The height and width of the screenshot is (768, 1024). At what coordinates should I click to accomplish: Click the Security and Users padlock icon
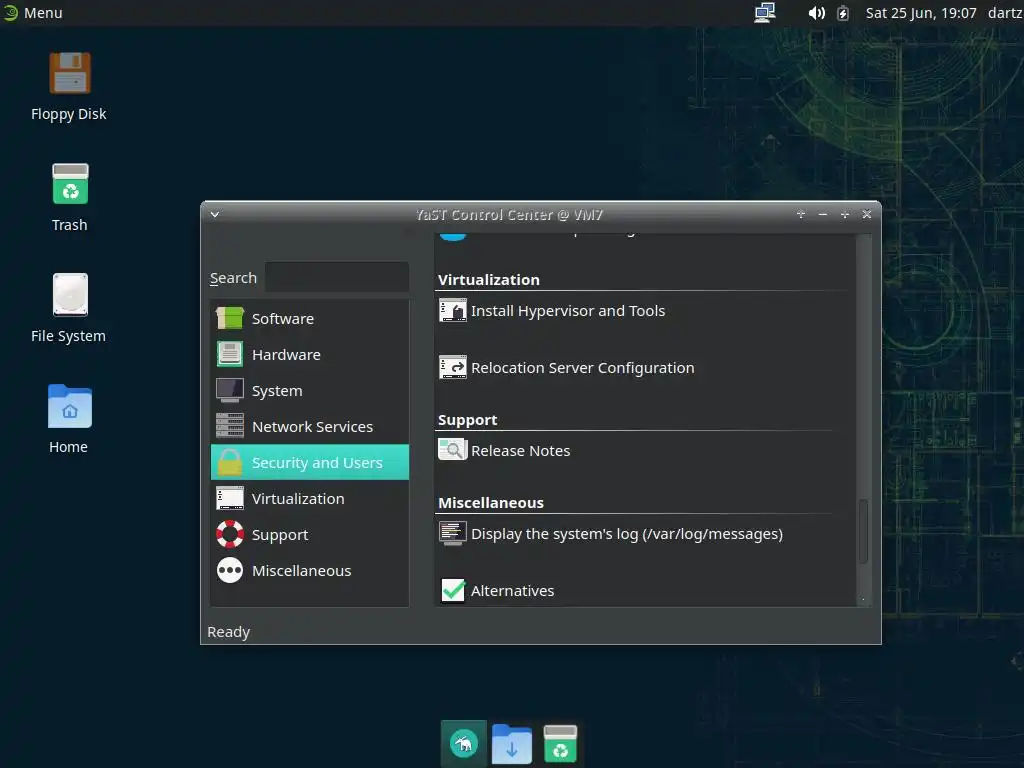tap(230, 462)
